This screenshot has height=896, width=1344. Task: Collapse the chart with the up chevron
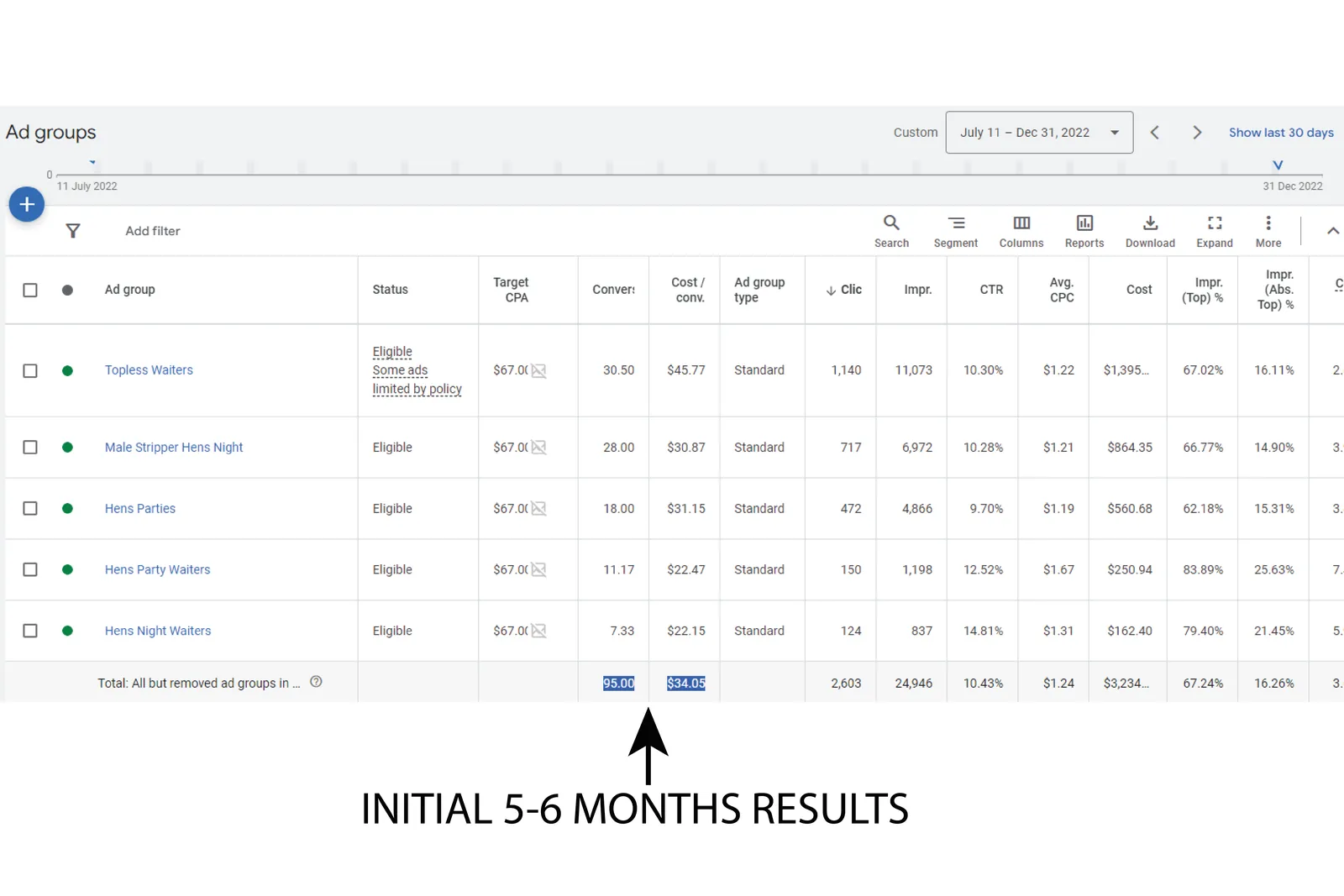pyautogui.click(x=1333, y=231)
